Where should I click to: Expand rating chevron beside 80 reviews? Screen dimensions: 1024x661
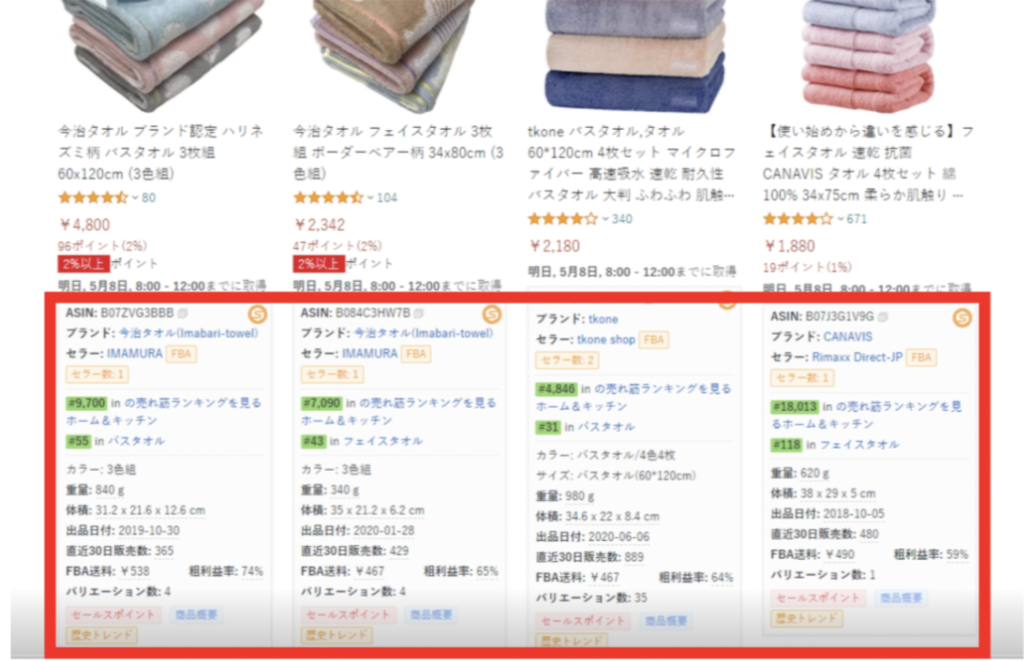135,198
